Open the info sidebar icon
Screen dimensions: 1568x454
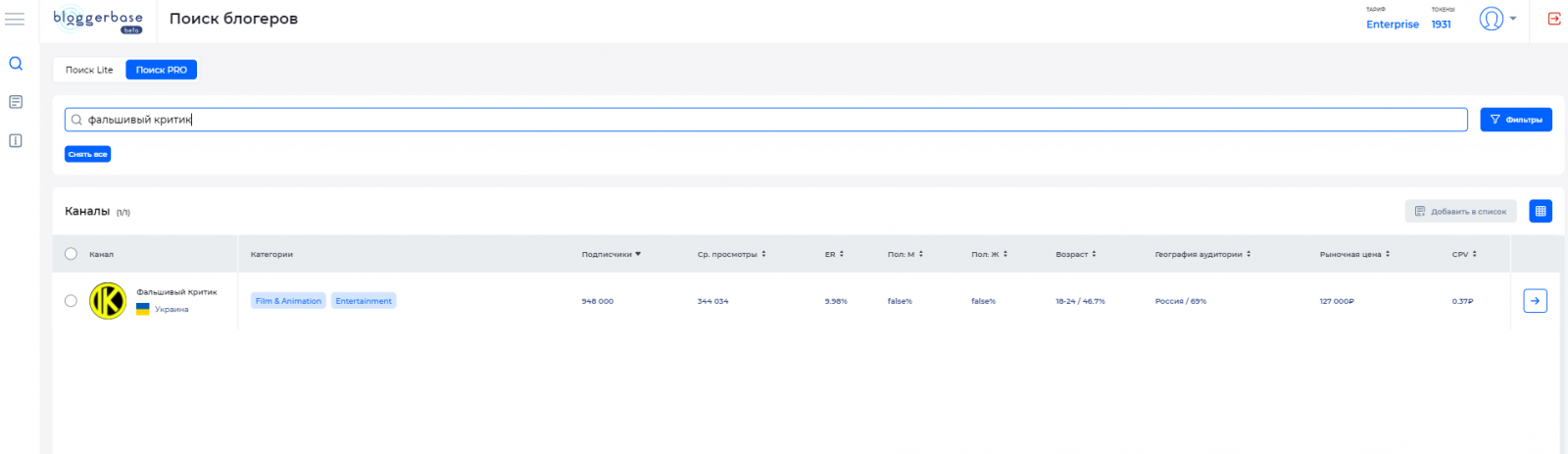pyautogui.click(x=16, y=141)
